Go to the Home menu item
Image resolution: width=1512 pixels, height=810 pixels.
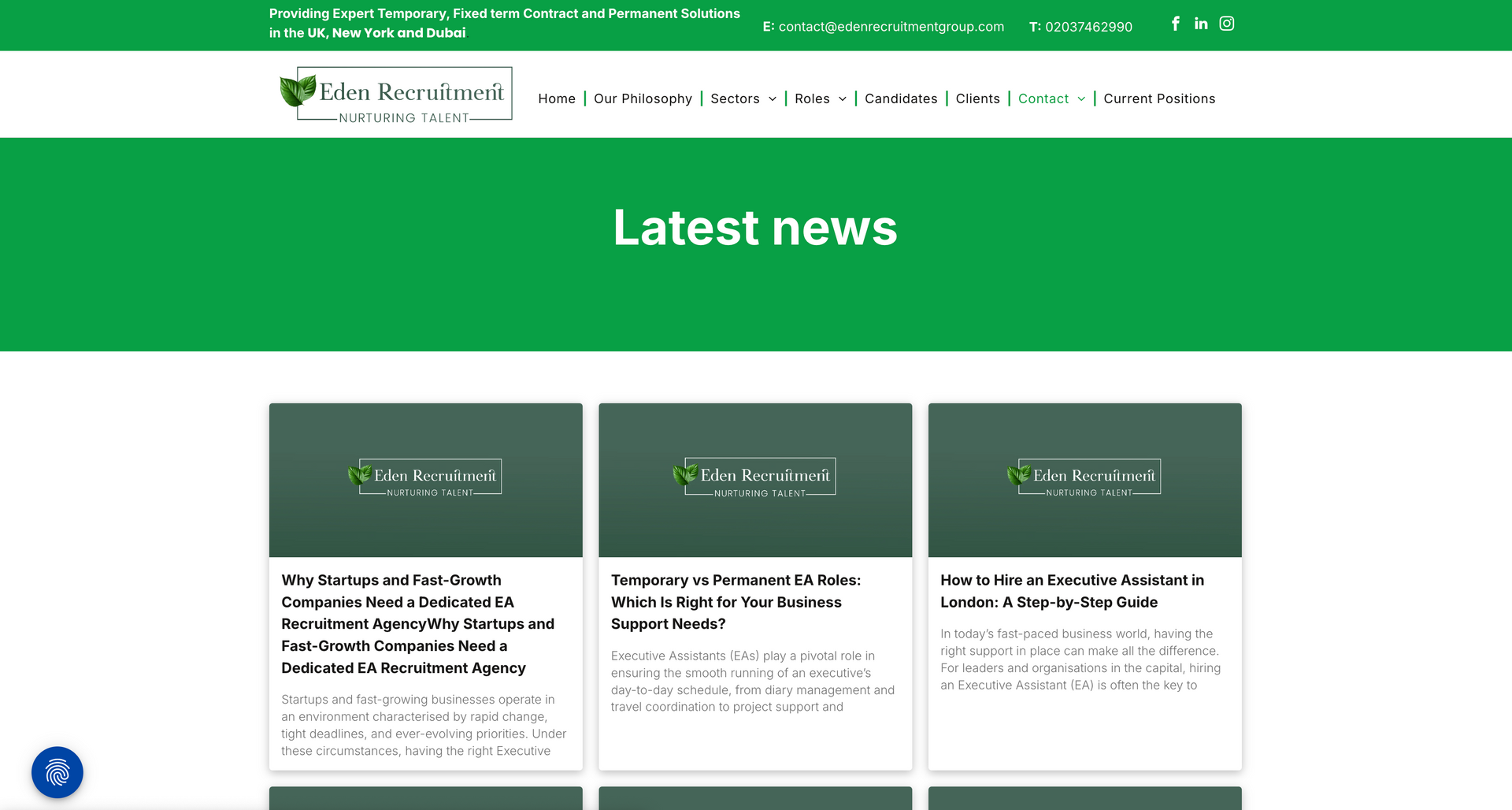557,98
